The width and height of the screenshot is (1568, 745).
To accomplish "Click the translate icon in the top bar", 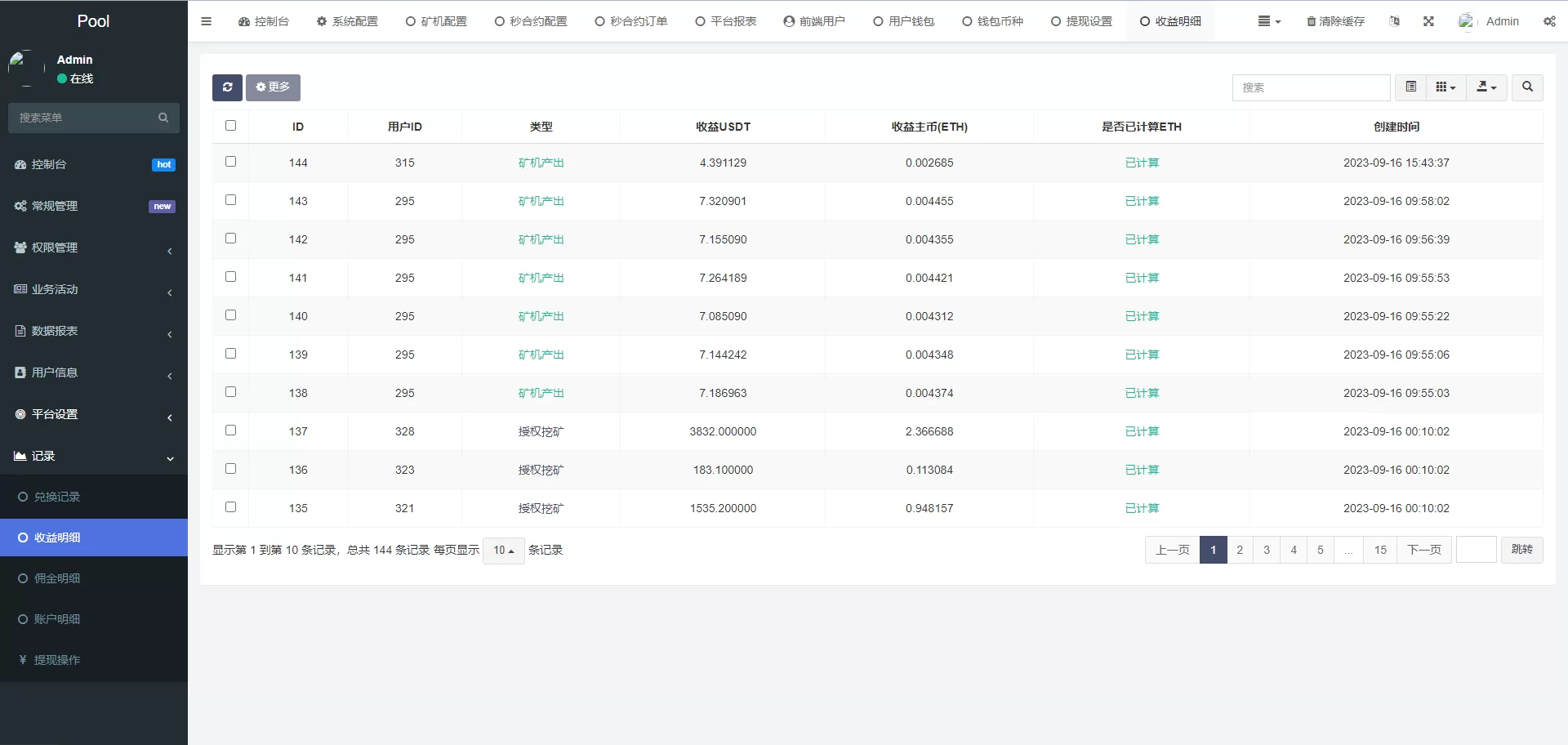I will 1395,21.
